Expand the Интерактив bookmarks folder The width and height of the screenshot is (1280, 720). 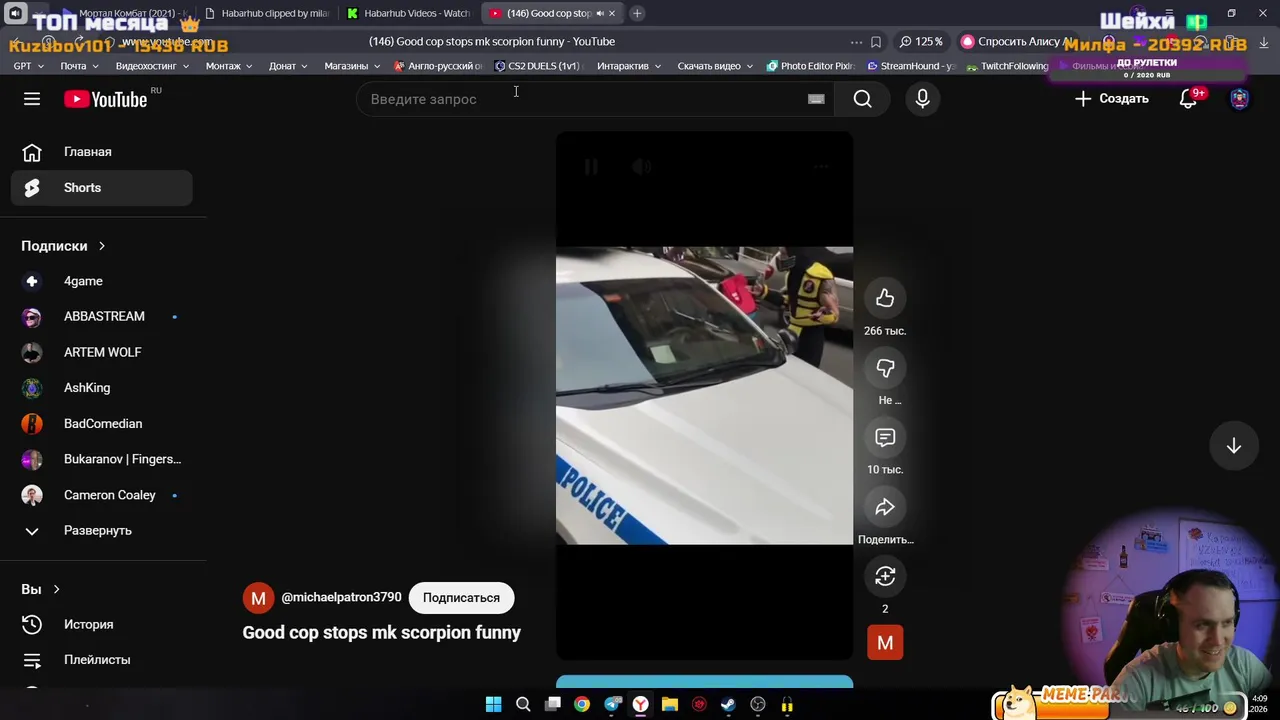point(629,66)
